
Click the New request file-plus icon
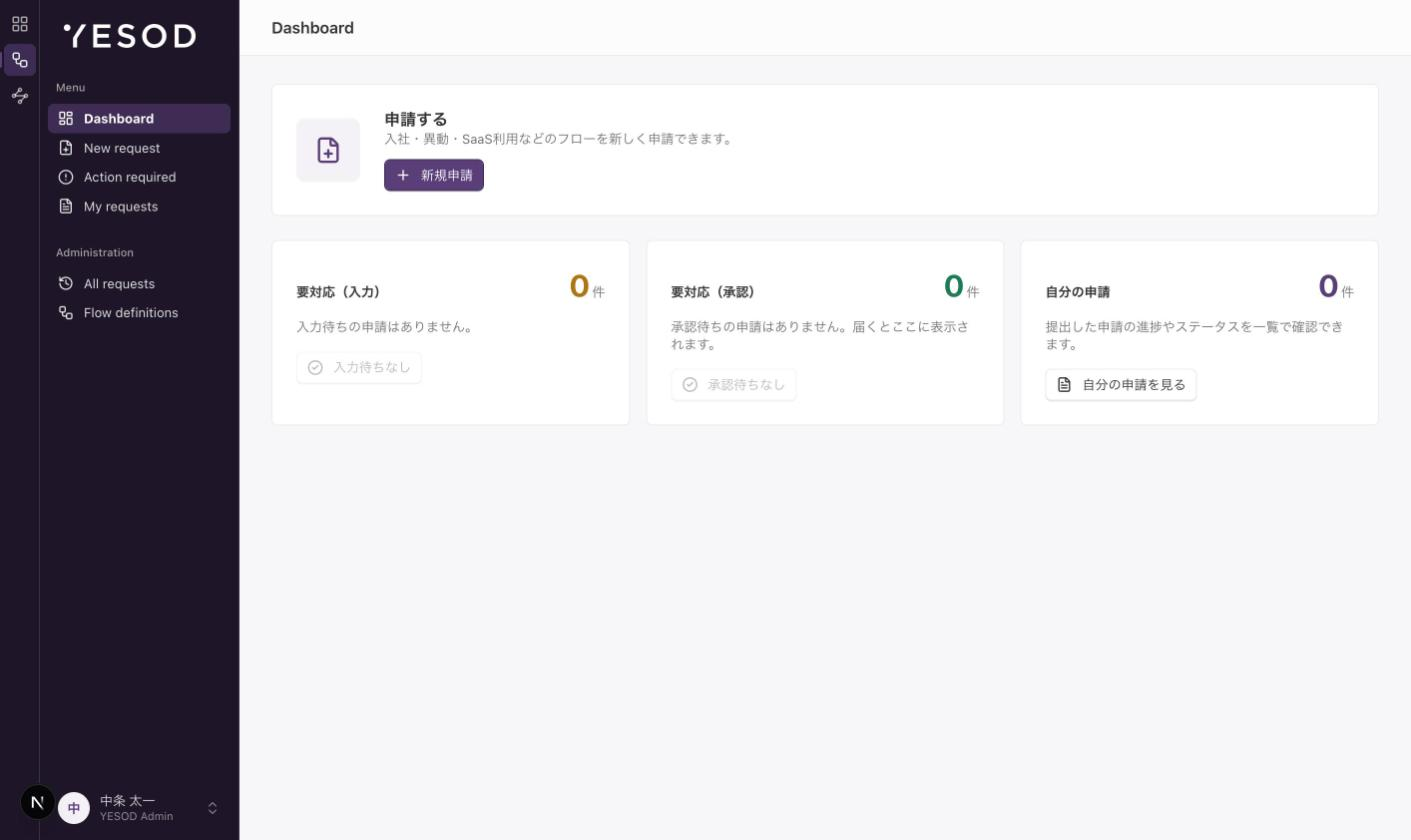[x=66, y=148]
